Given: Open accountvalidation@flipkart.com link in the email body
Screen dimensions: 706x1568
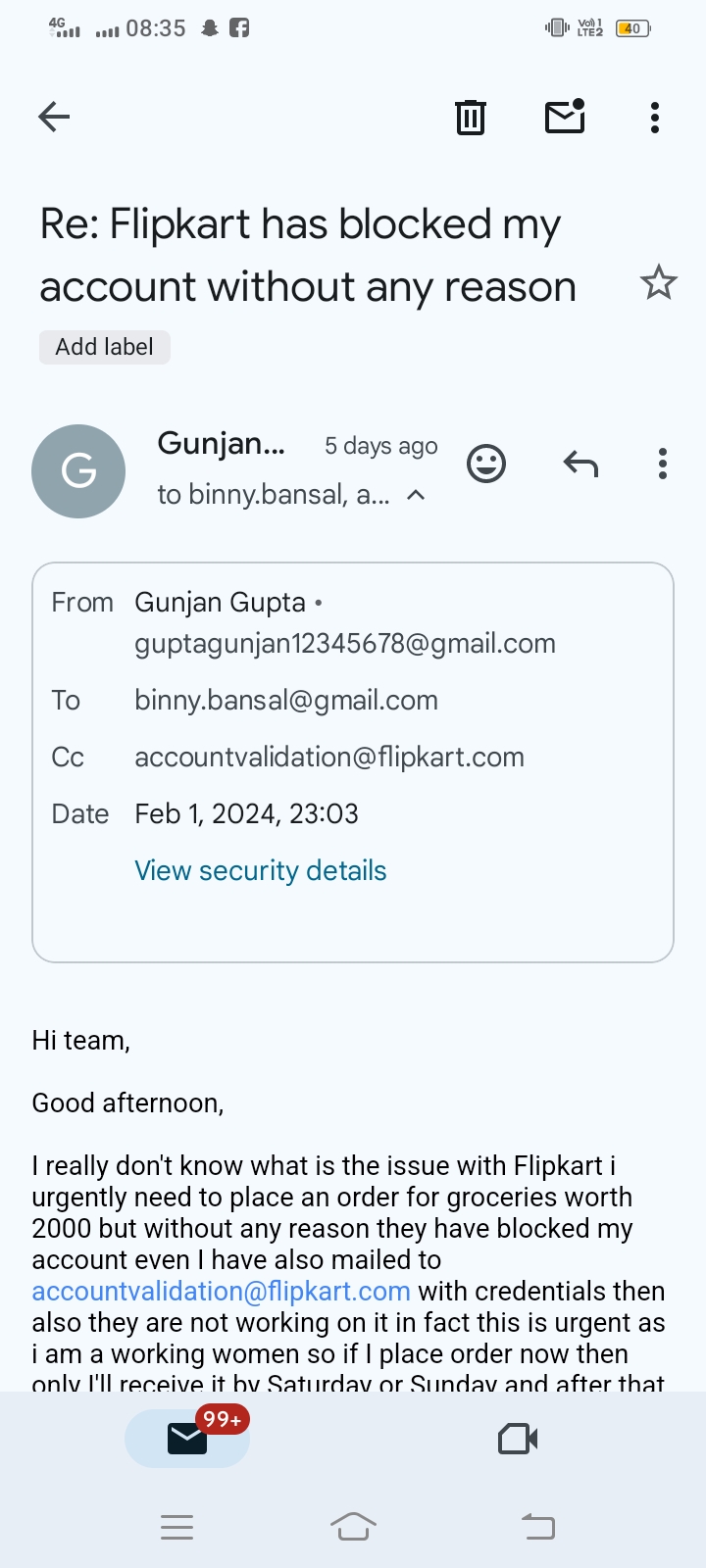Looking at the screenshot, I should (x=222, y=1292).
